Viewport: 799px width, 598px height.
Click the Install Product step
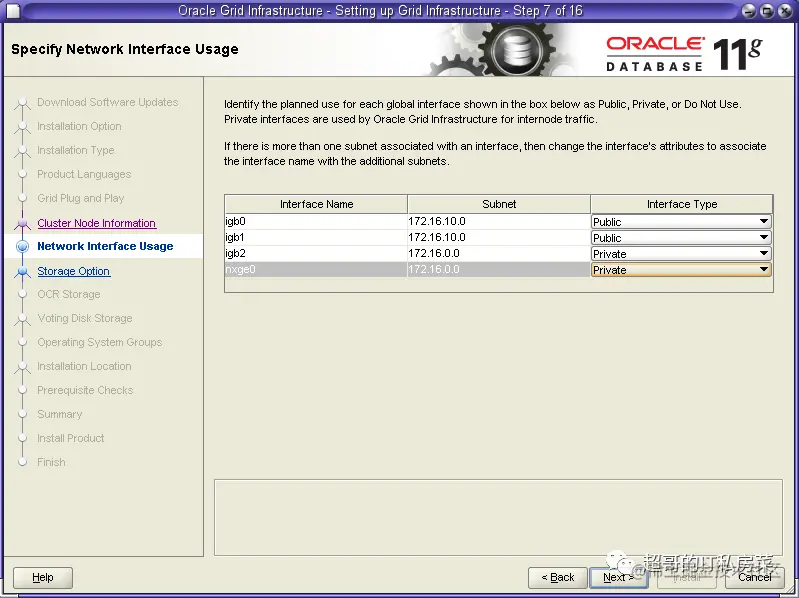[70, 438]
